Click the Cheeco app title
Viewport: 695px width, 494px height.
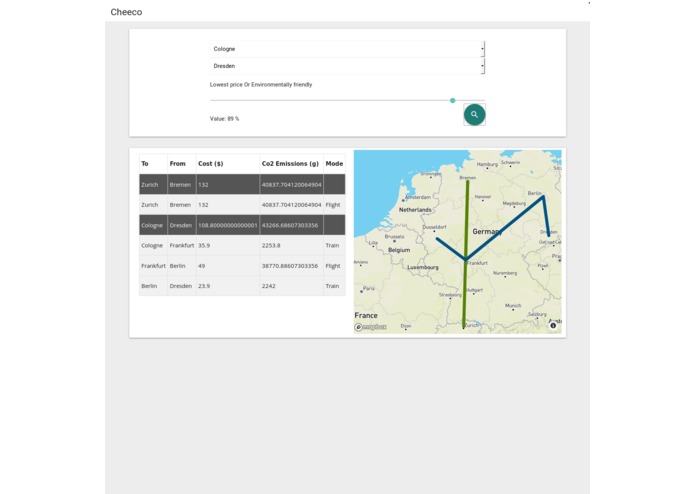[x=126, y=12]
